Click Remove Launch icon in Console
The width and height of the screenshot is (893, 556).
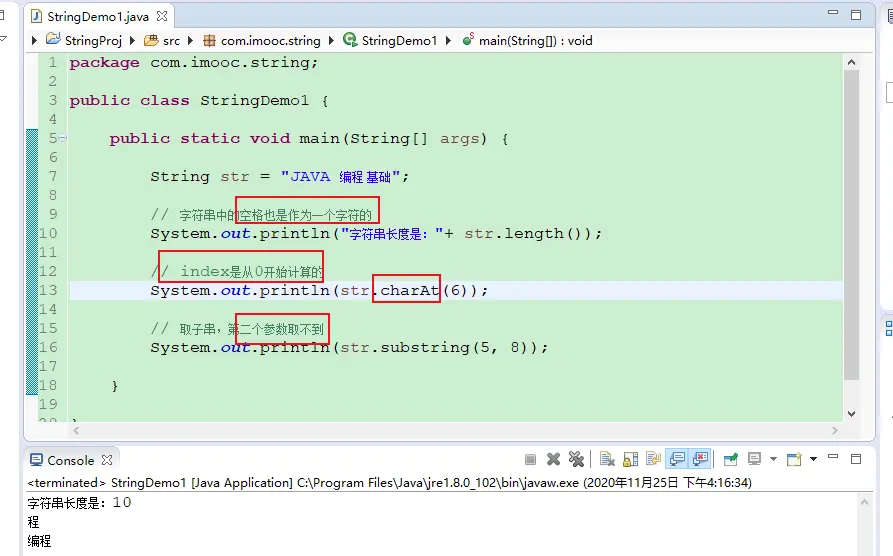tap(553, 460)
